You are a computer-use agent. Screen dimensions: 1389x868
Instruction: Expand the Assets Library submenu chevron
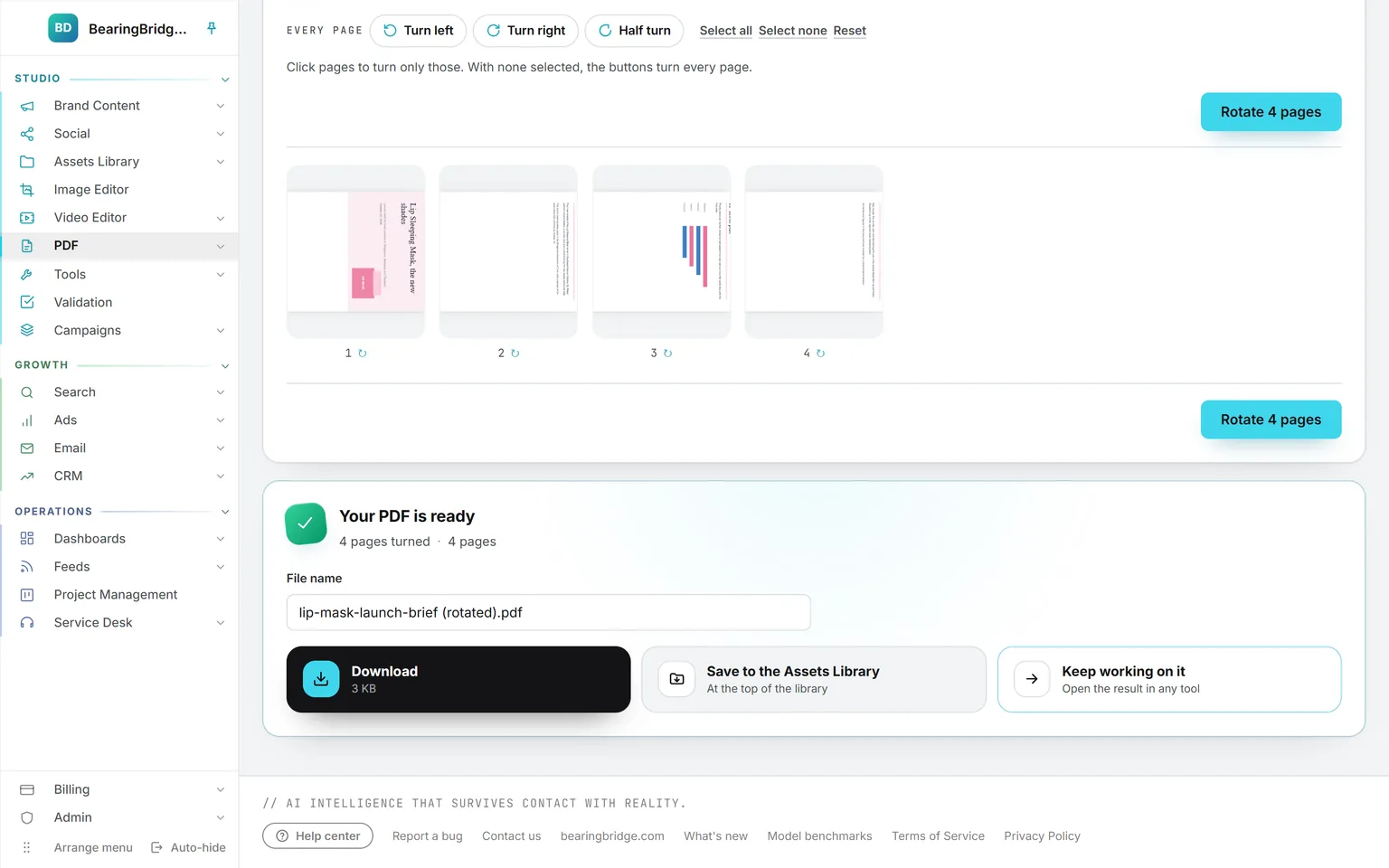[x=221, y=162]
